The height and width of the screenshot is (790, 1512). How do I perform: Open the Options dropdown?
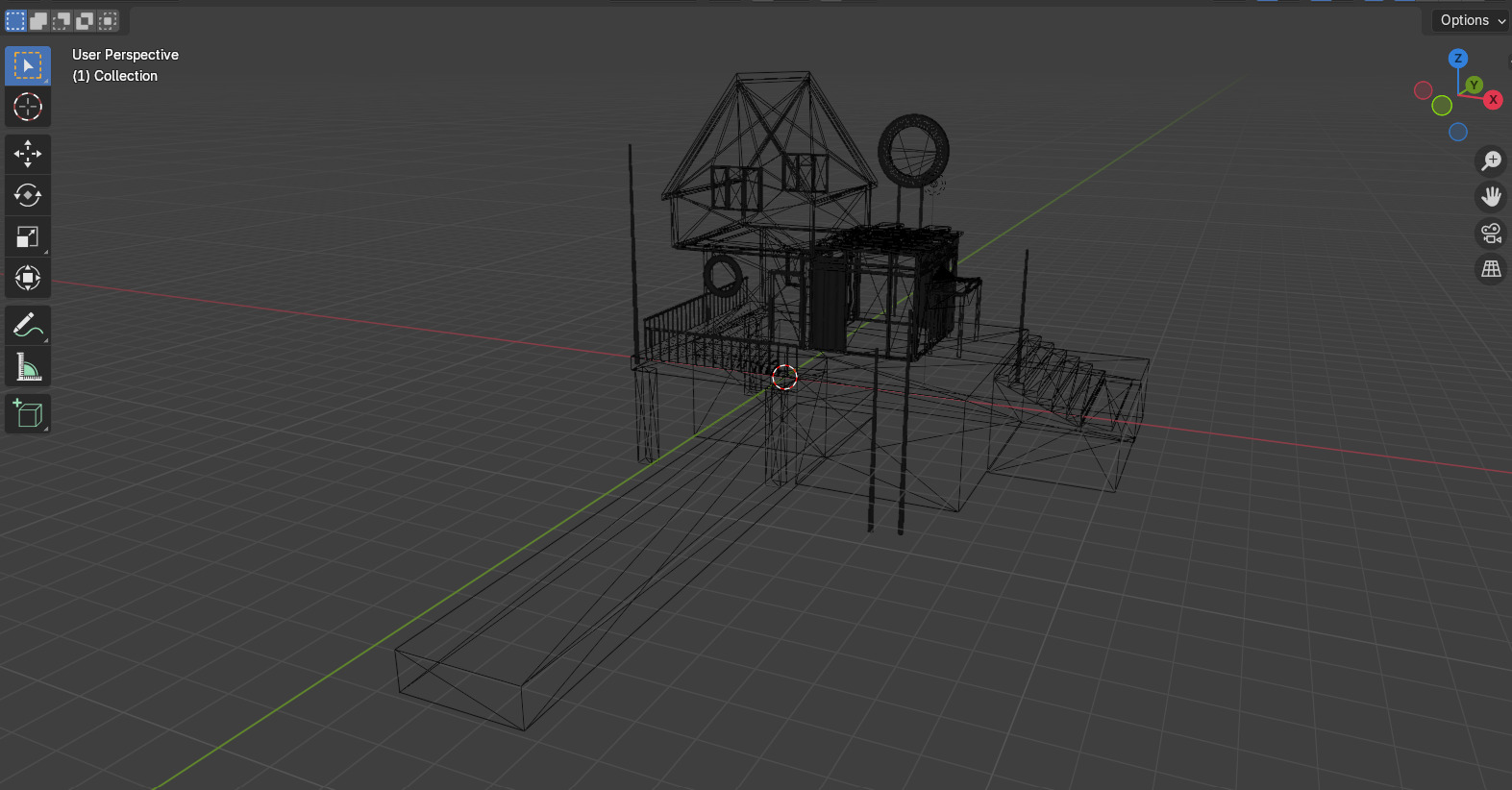[1472, 20]
